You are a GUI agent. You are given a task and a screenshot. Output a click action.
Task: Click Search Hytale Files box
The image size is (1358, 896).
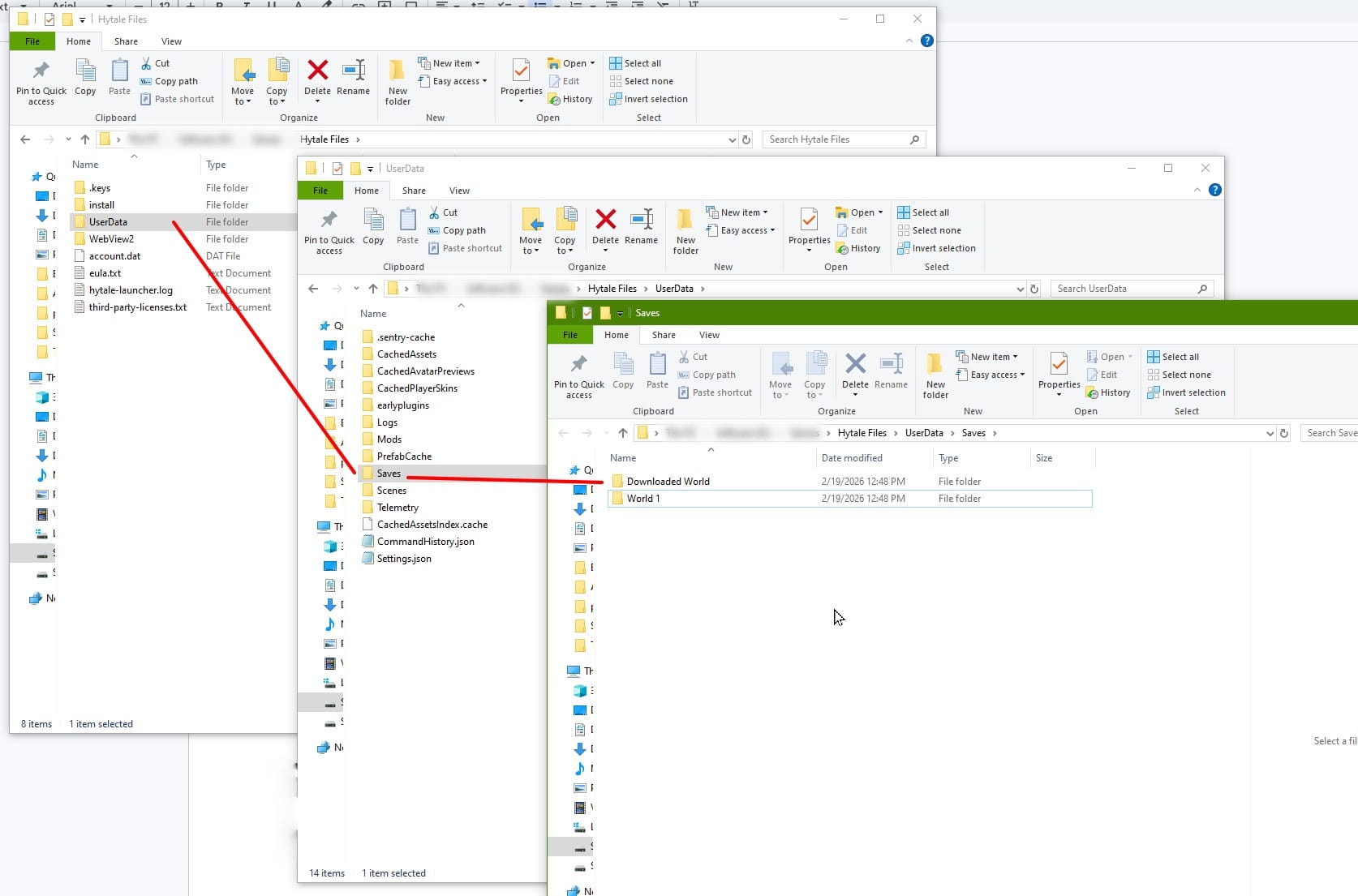point(844,139)
